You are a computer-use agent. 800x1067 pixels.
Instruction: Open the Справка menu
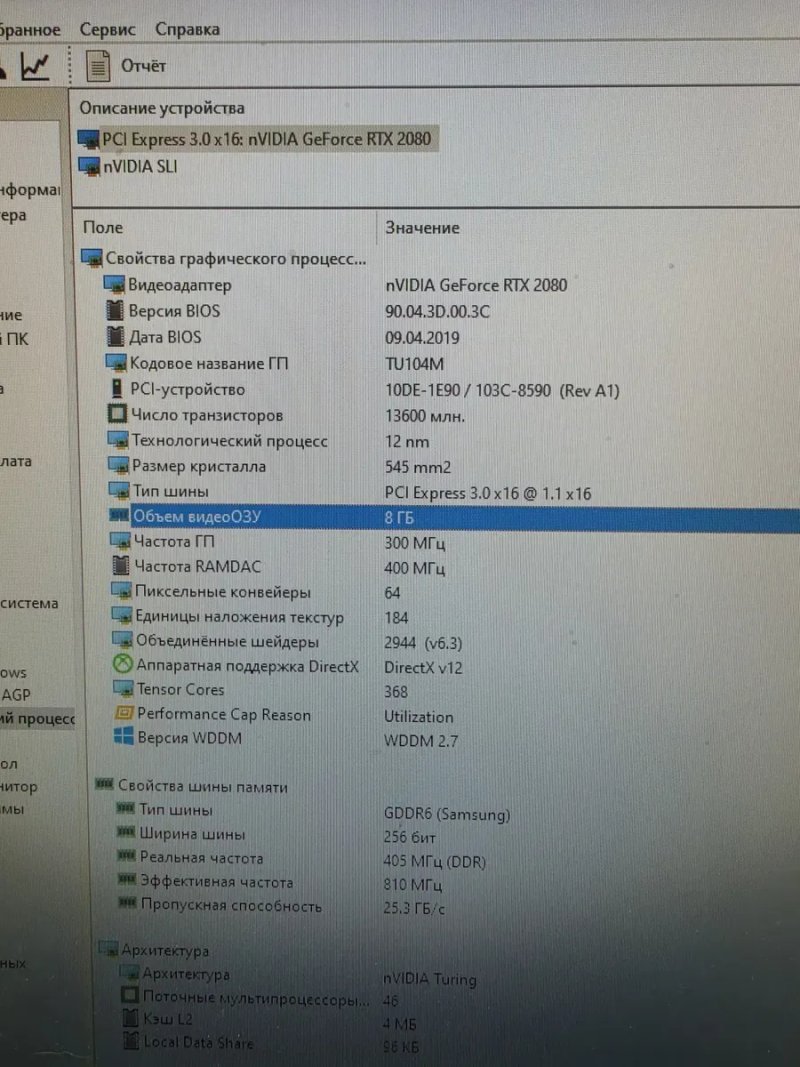coord(187,29)
